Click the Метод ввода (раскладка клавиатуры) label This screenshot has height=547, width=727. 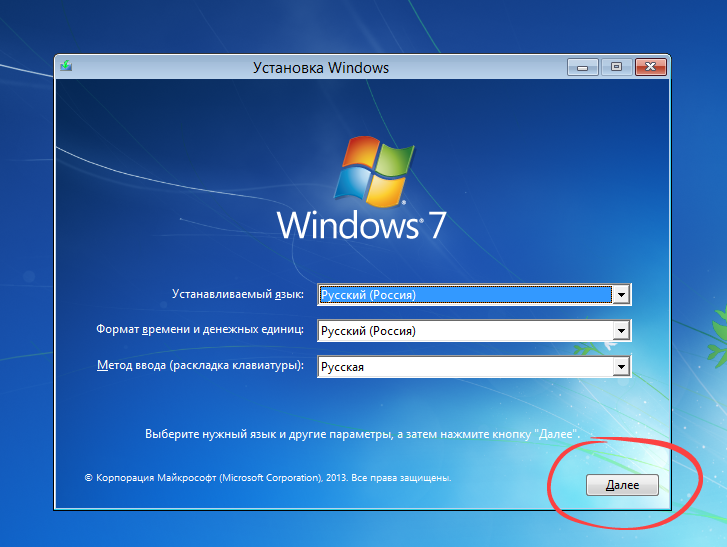click(x=200, y=366)
